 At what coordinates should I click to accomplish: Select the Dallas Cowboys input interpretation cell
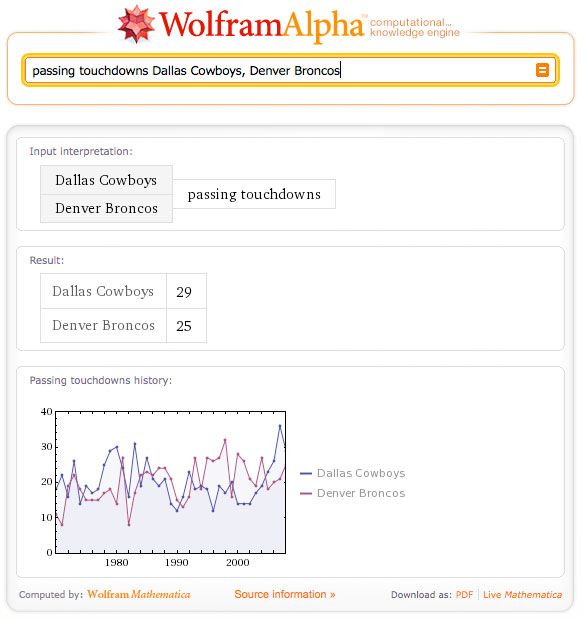pyautogui.click(x=106, y=180)
